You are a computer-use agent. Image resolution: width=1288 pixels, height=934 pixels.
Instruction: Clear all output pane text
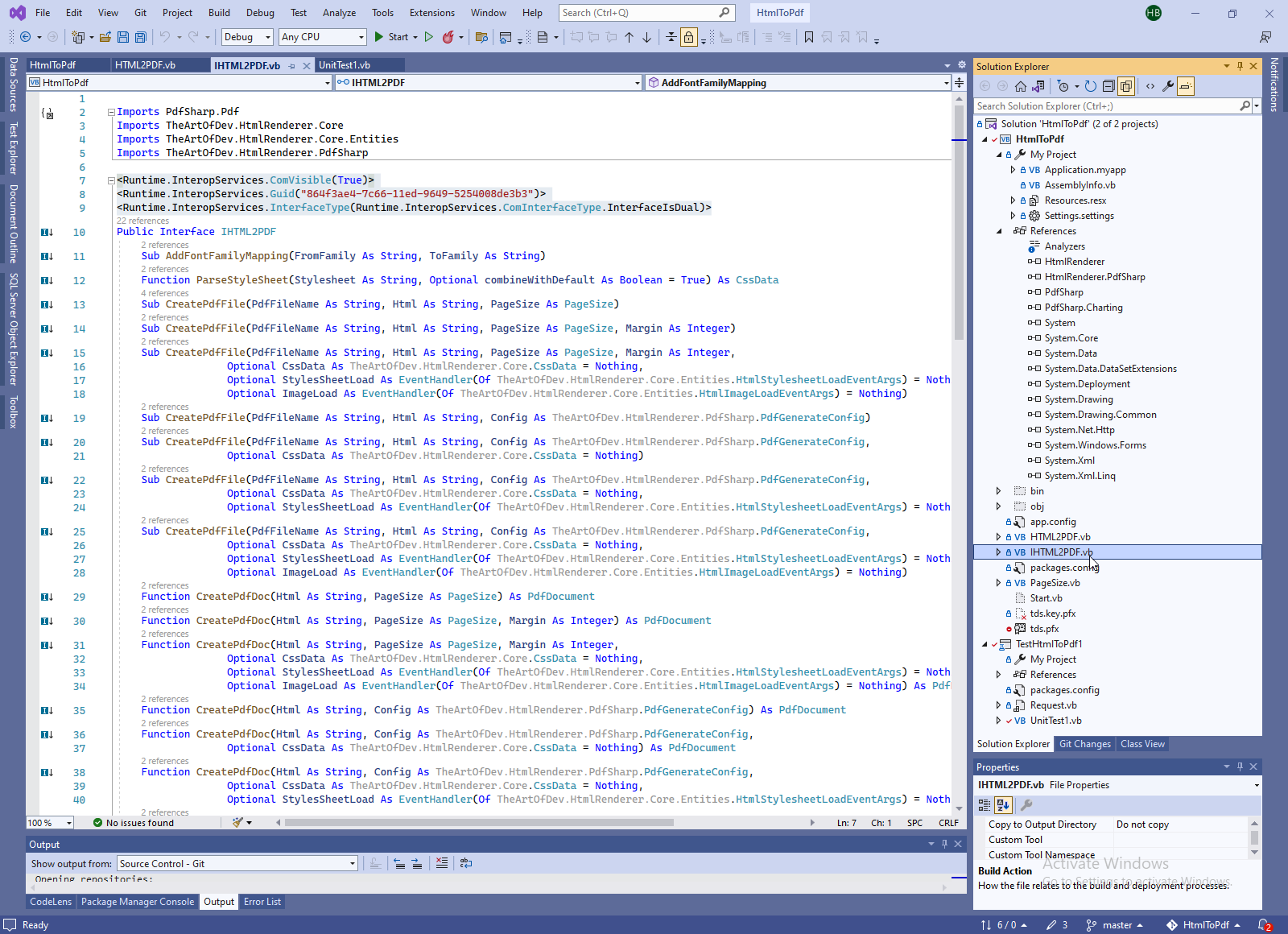(x=442, y=863)
